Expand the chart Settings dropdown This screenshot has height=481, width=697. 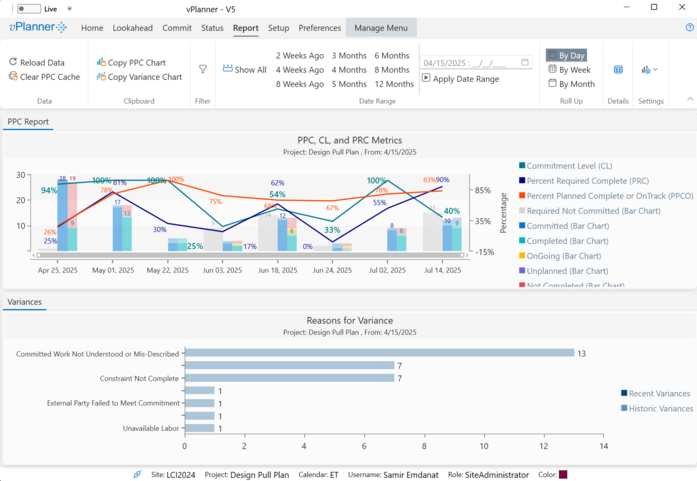click(x=650, y=69)
